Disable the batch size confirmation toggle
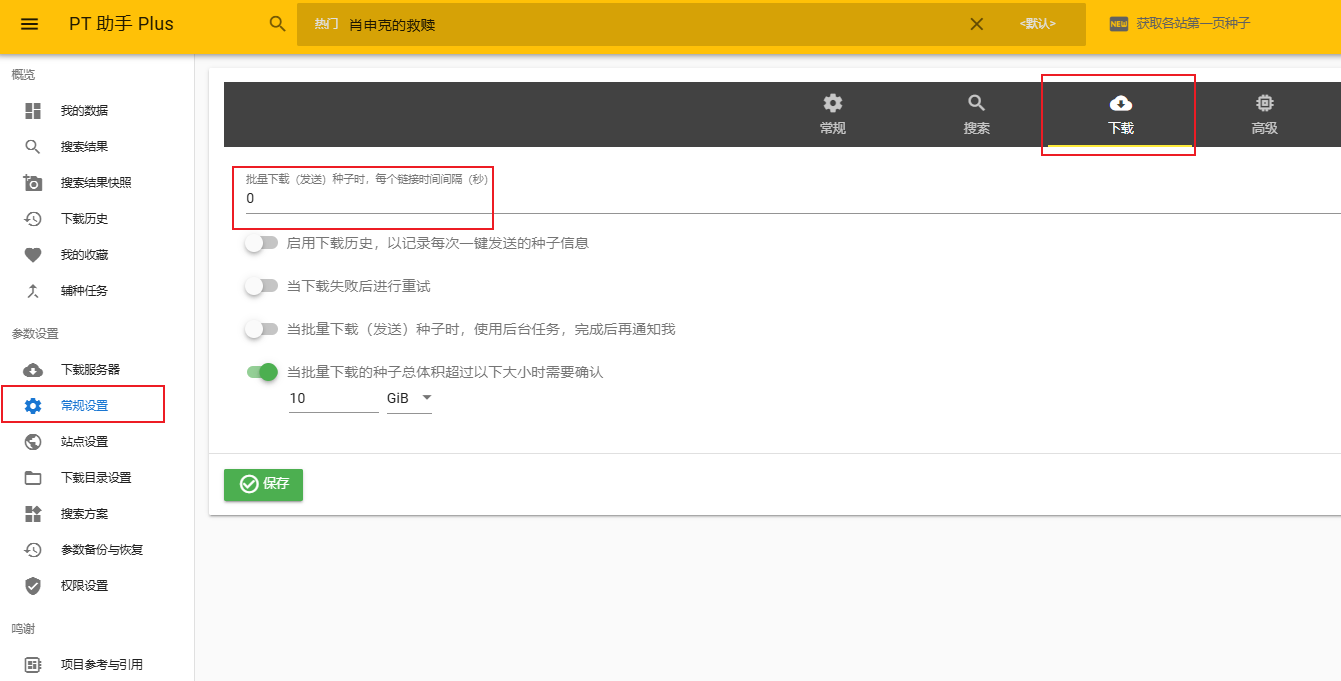Image resolution: width=1341 pixels, height=681 pixels. pos(262,372)
